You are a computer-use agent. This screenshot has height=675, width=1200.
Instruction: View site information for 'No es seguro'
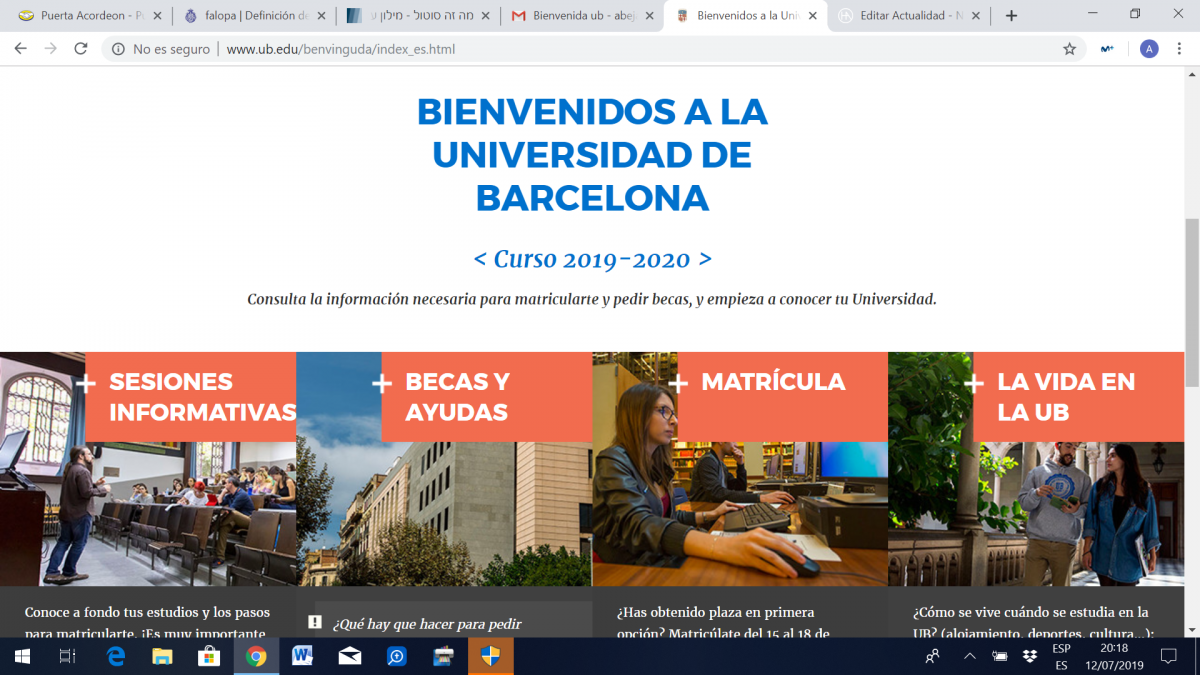[160, 49]
